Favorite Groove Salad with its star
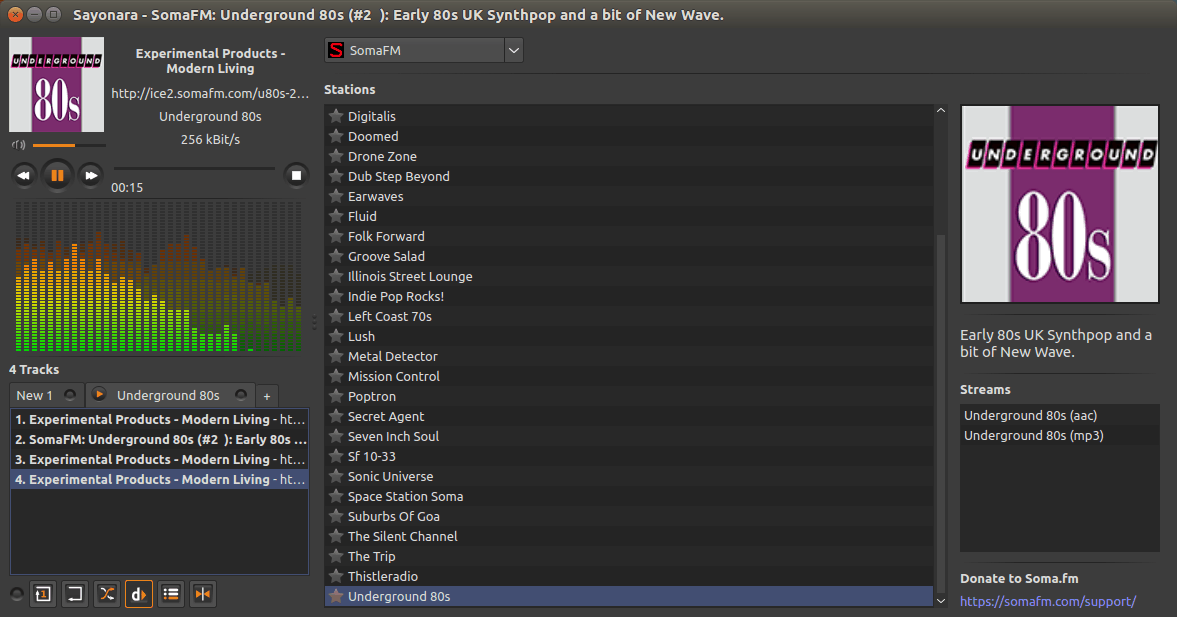The width and height of the screenshot is (1177, 617). [336, 257]
